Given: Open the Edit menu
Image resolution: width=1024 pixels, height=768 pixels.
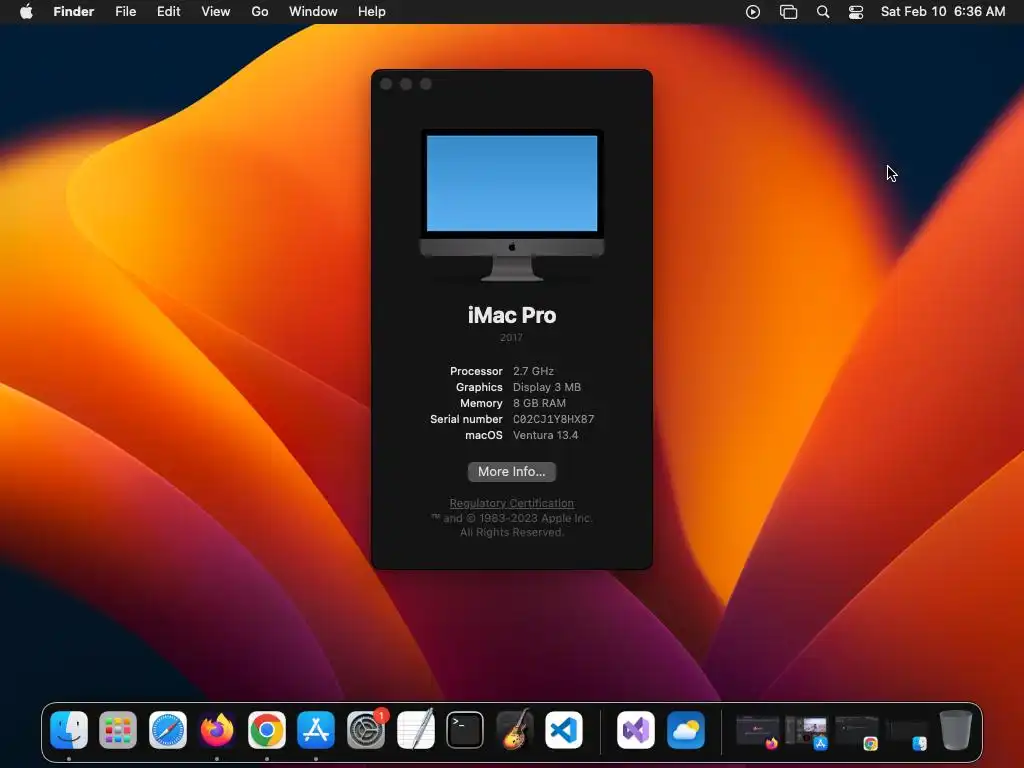Looking at the screenshot, I should 168,12.
